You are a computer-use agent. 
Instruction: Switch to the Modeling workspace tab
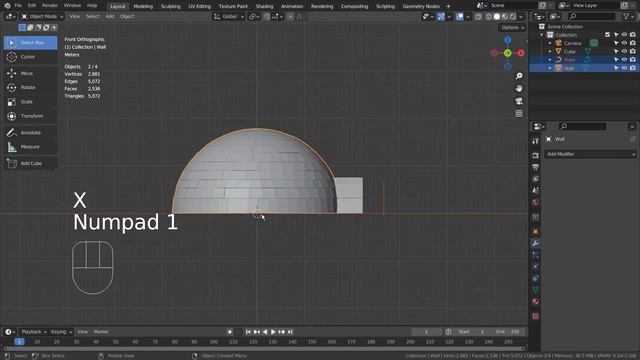[x=143, y=6]
